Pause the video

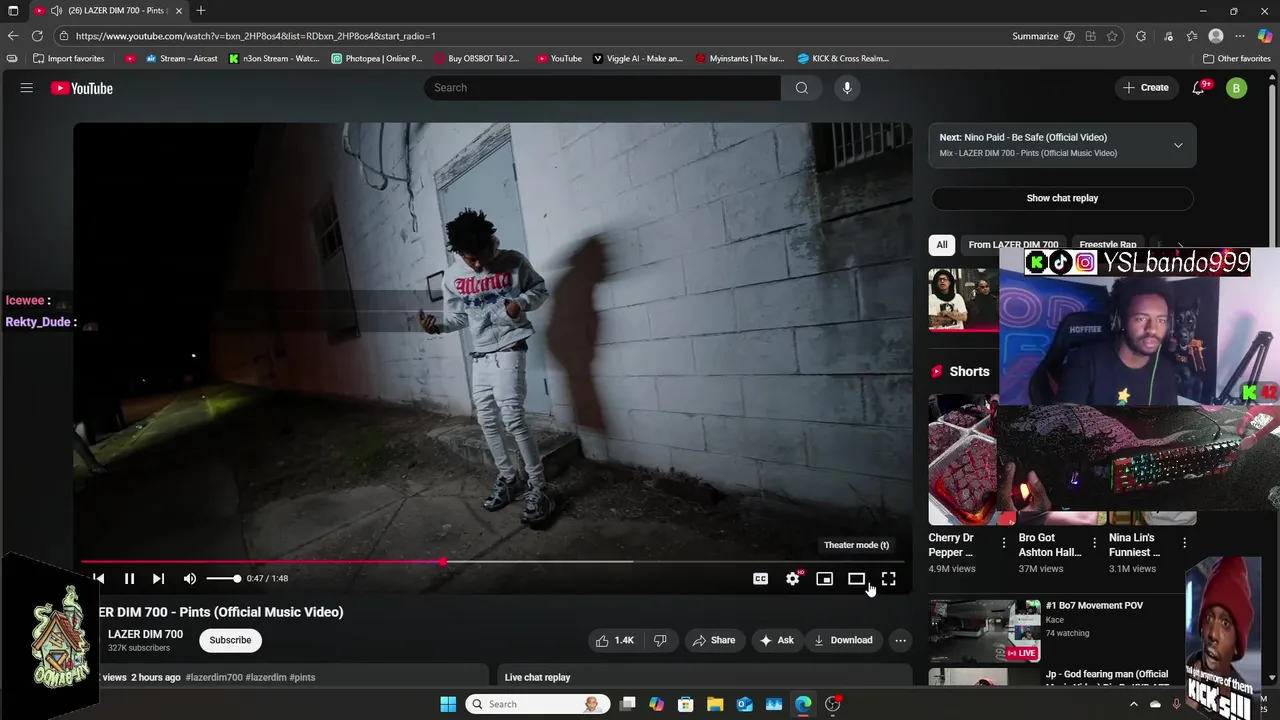click(129, 578)
